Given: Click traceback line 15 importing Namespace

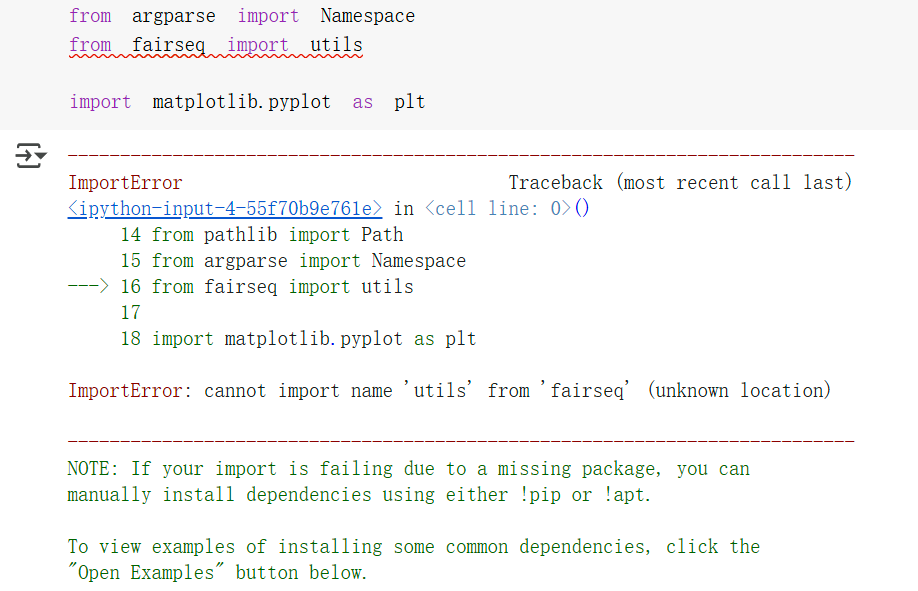Looking at the screenshot, I should (x=308, y=260).
